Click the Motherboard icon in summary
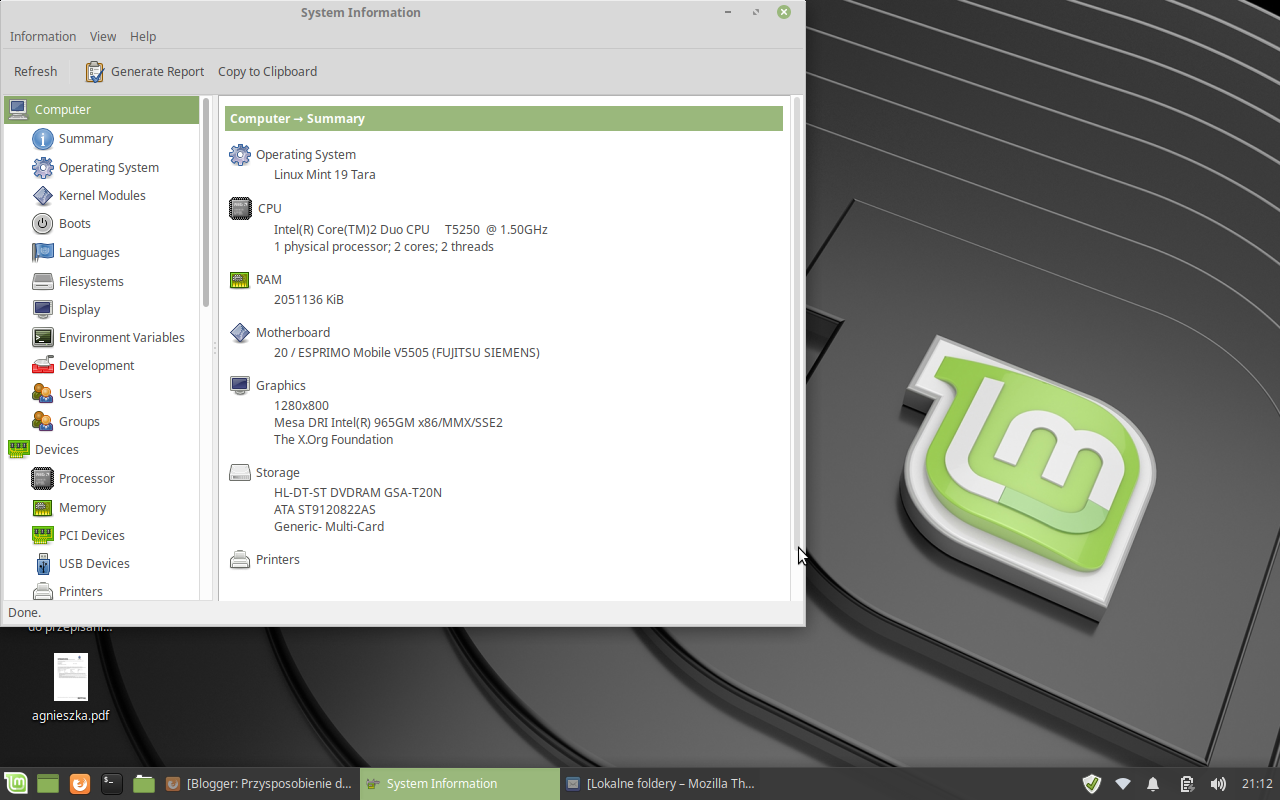 click(x=239, y=333)
